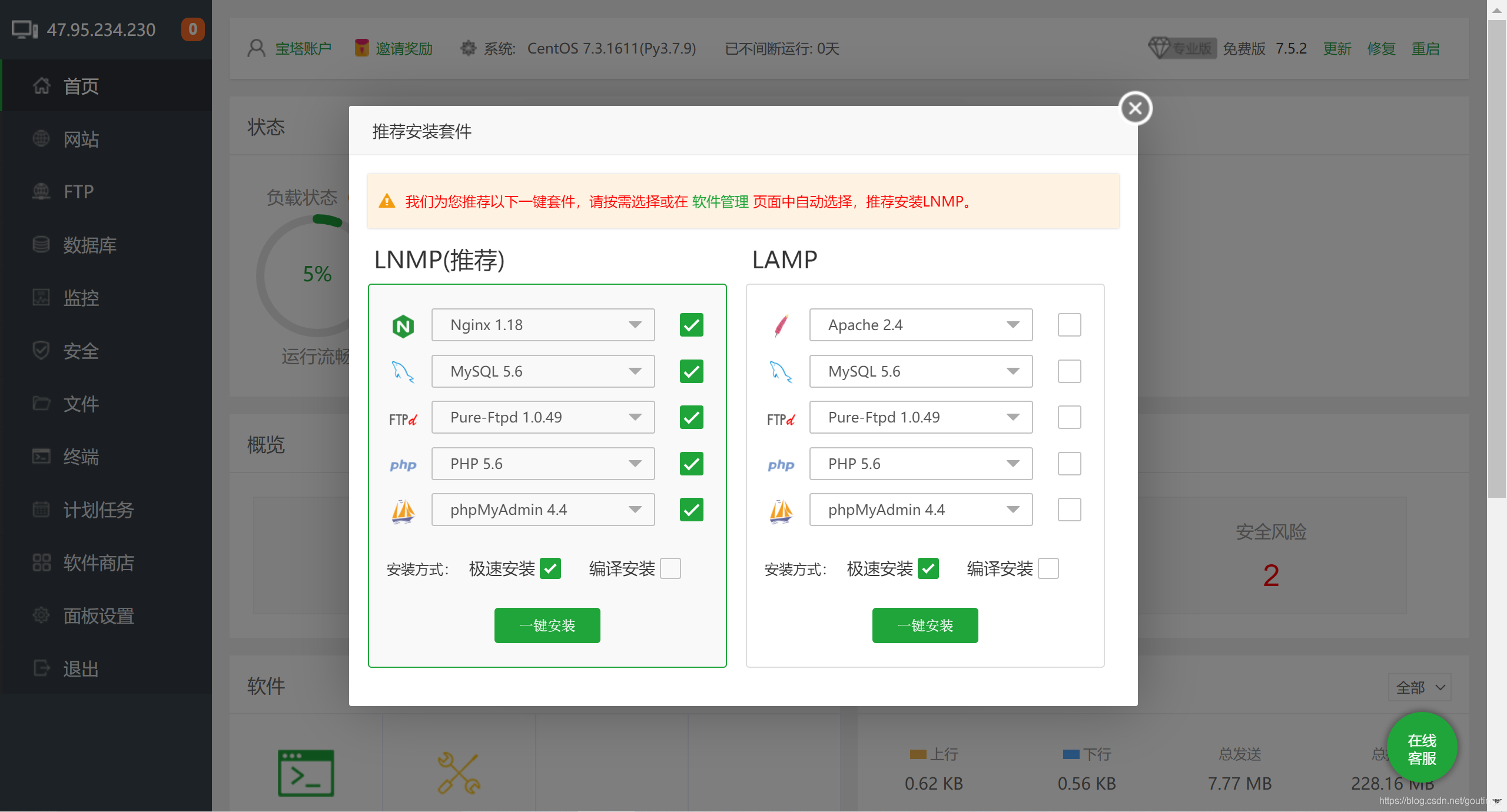Open the LAMP PHP 5.6 version dropdown
Image resolution: width=1507 pixels, height=812 pixels.
coord(921,464)
